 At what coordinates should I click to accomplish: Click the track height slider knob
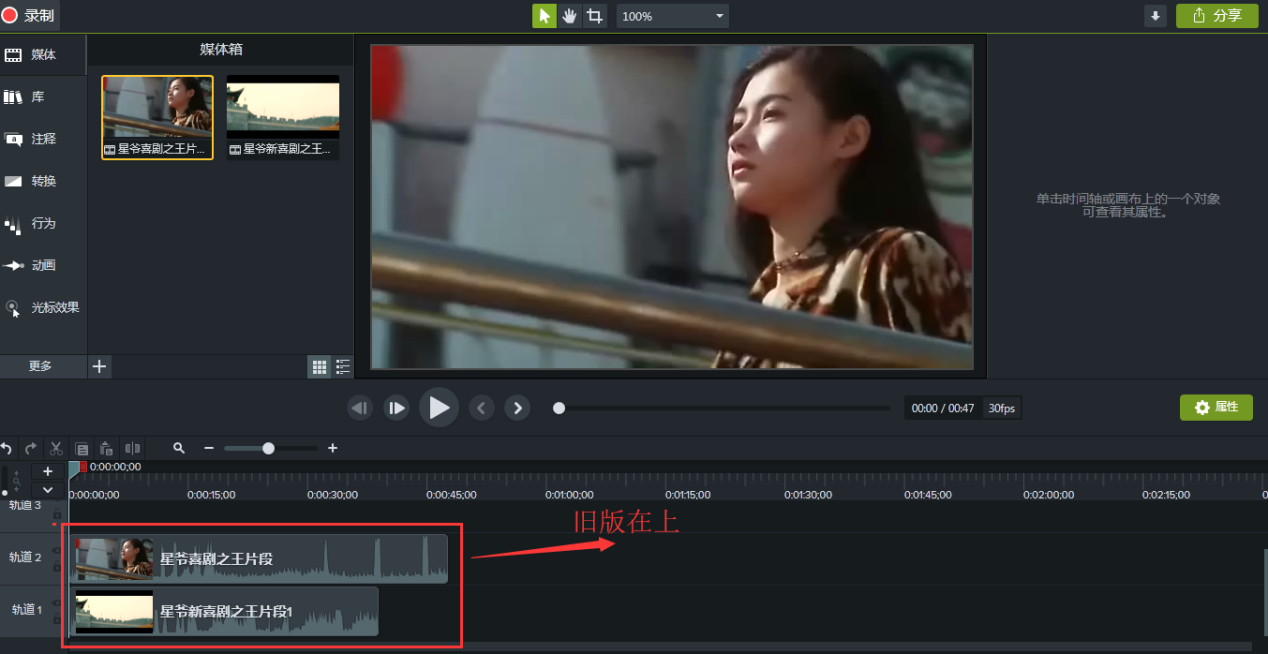coord(5,493)
